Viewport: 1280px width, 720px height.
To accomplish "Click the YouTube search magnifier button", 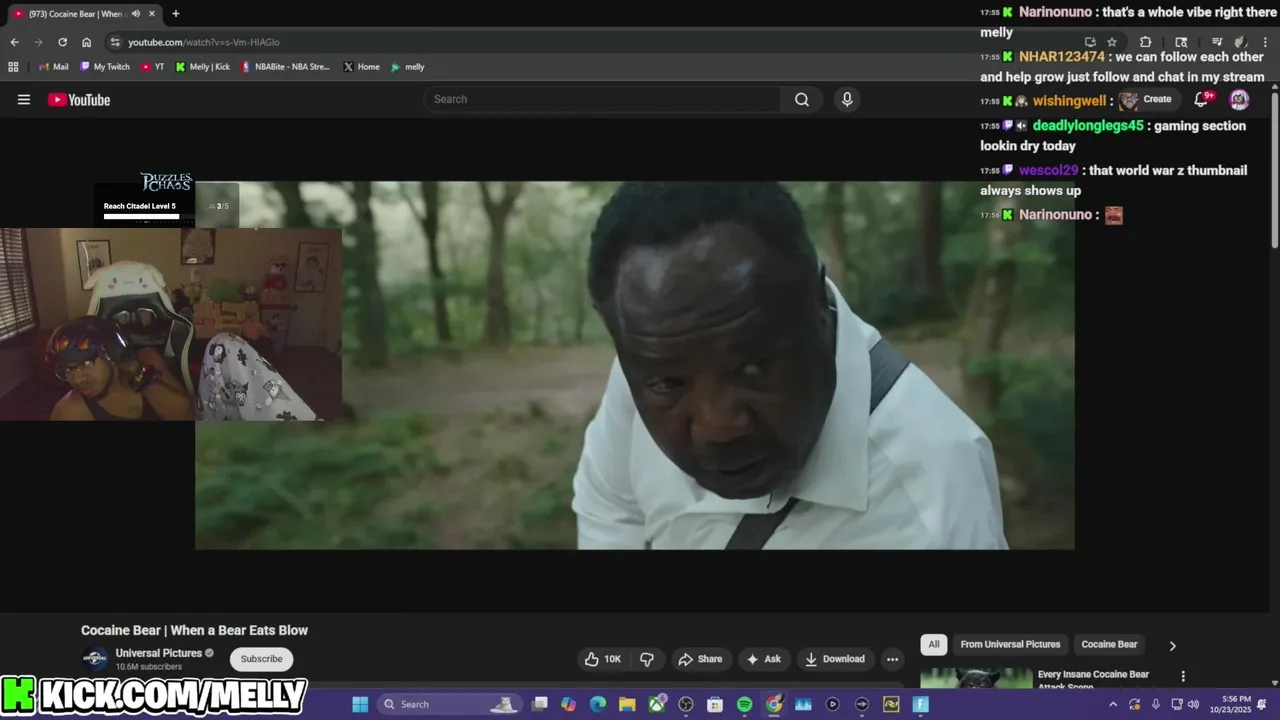I will (x=802, y=99).
